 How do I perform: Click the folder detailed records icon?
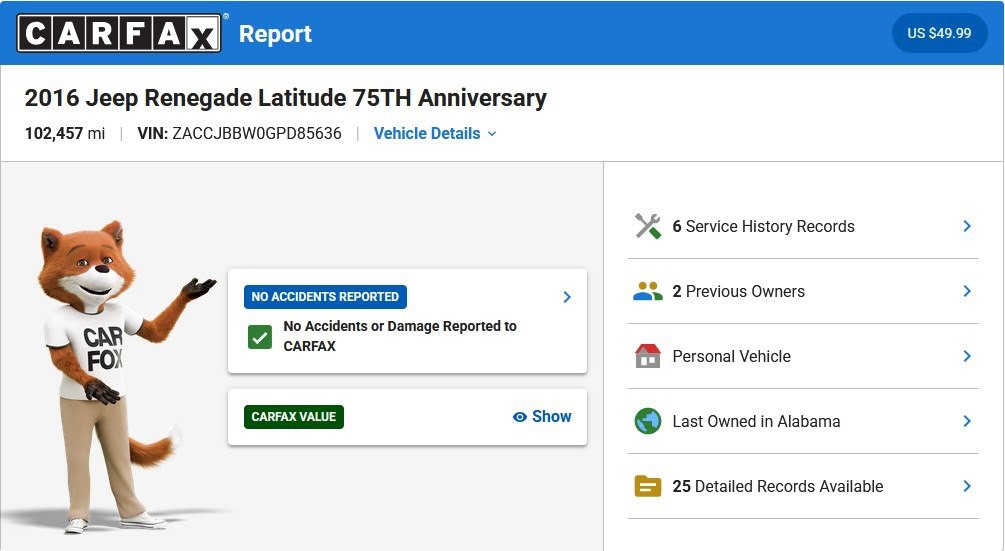[x=647, y=486]
